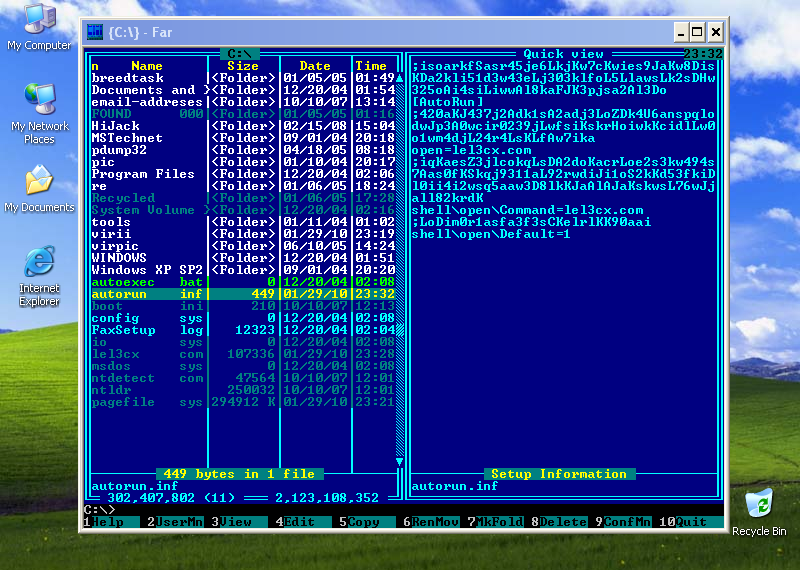Open the Recycle Bin desktop icon
The width and height of the screenshot is (800, 570).
click(x=759, y=512)
